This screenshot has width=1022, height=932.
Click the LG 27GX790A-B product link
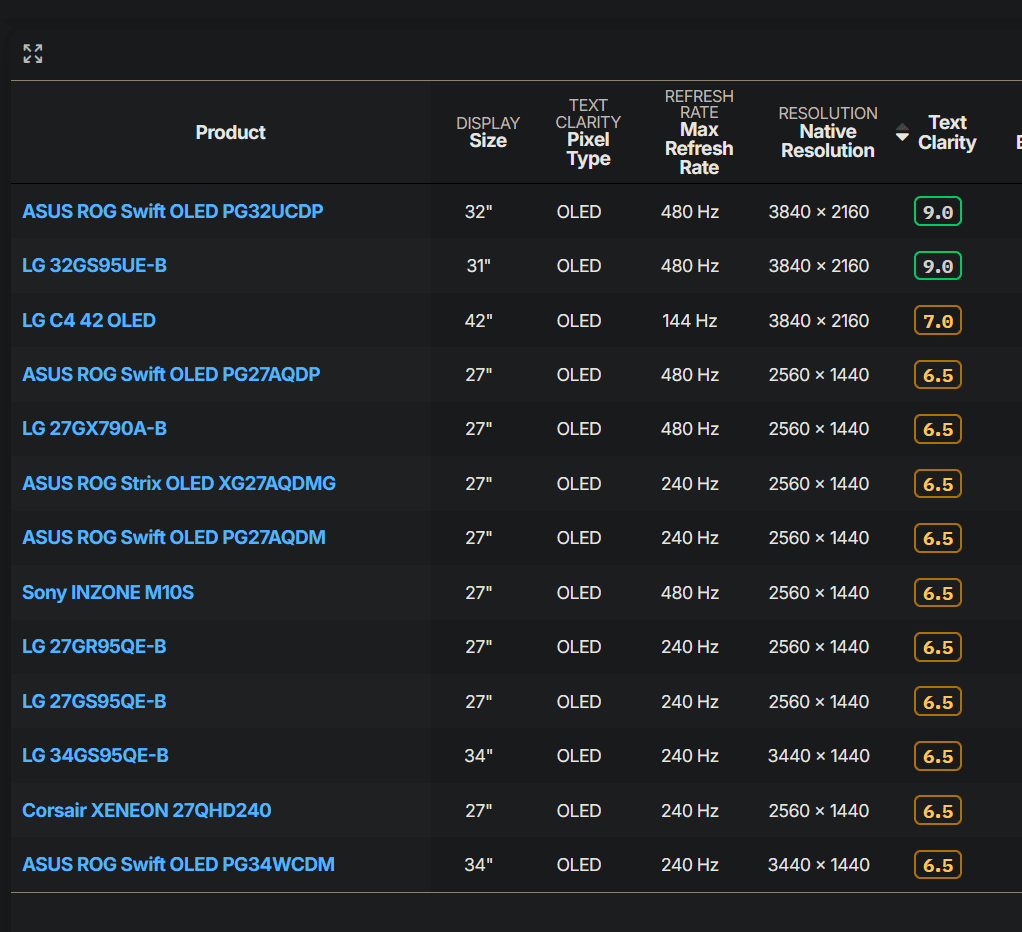click(94, 429)
